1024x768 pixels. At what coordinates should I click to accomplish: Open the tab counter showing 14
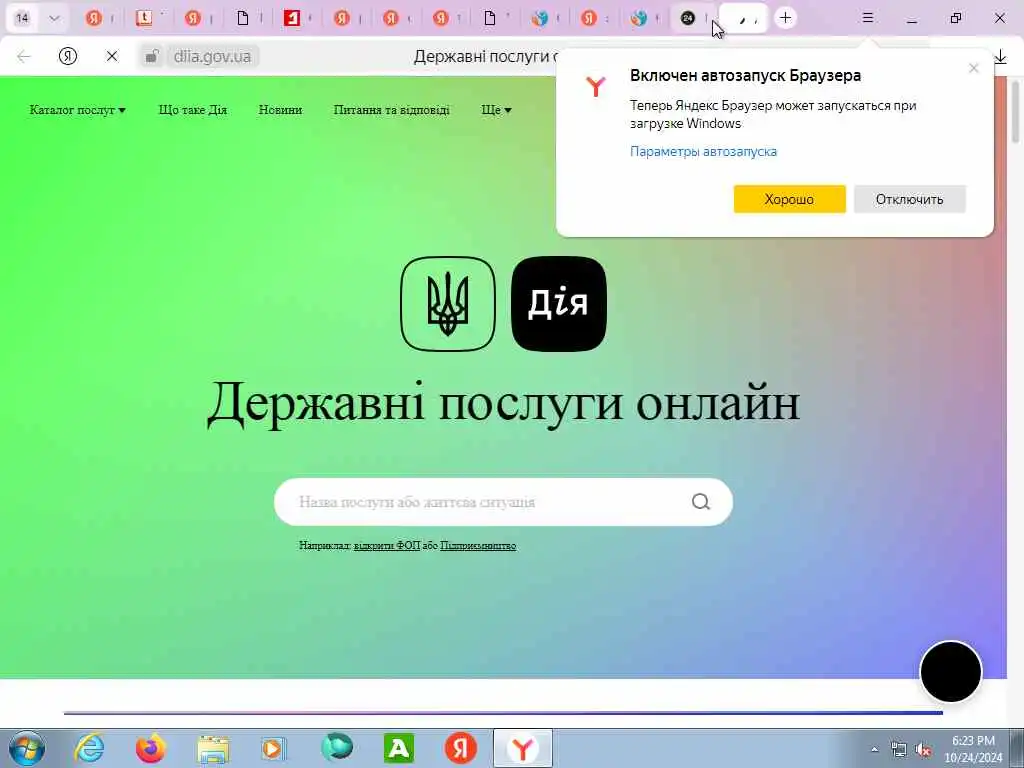click(22, 18)
